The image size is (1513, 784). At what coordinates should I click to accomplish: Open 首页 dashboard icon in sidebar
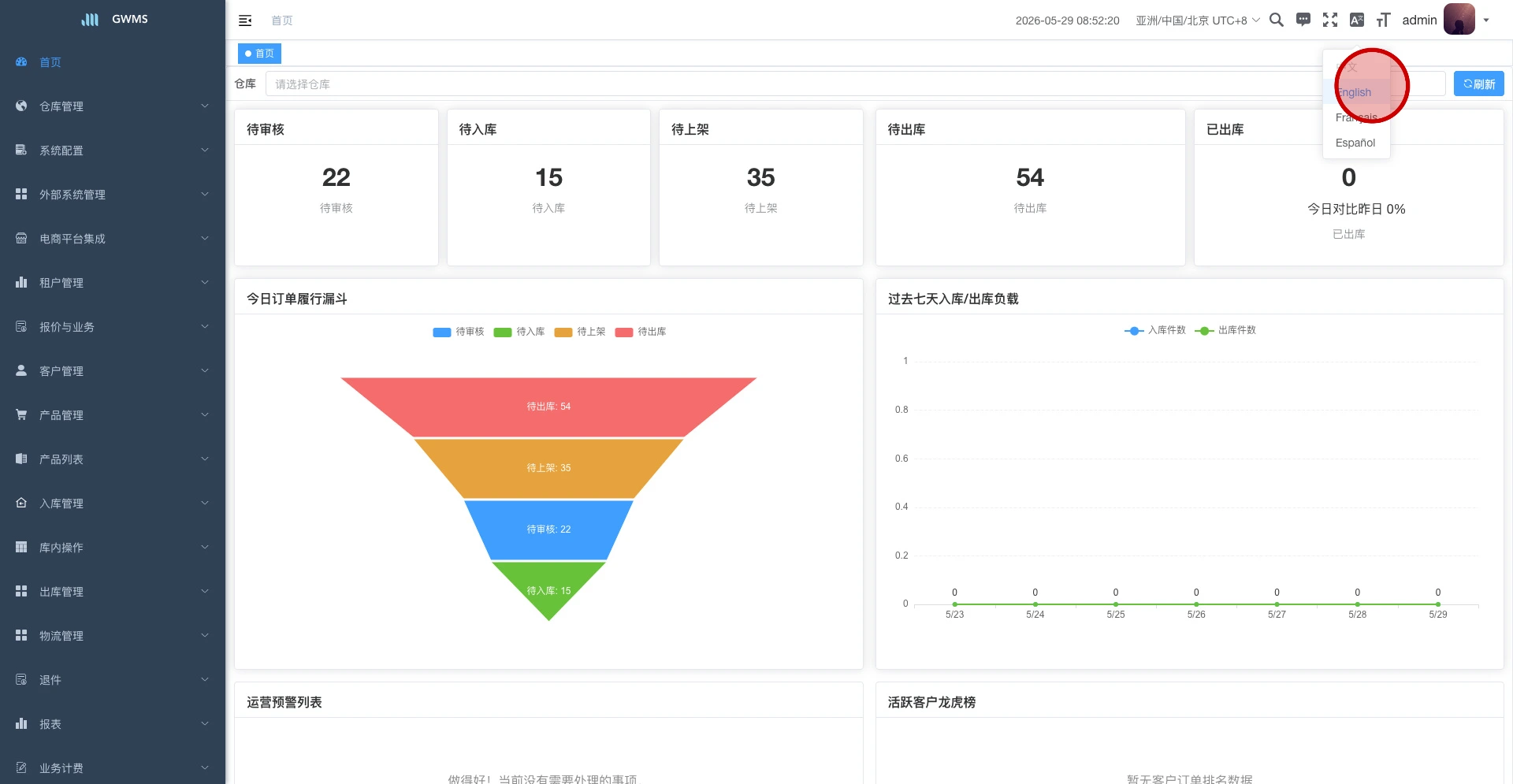pos(21,61)
